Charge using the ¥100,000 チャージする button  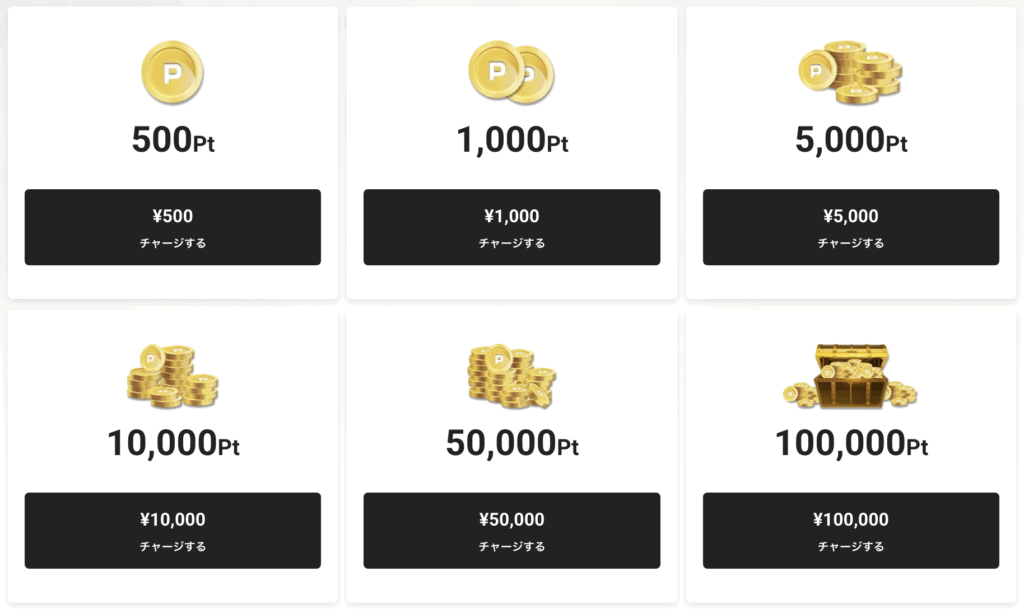click(x=851, y=531)
